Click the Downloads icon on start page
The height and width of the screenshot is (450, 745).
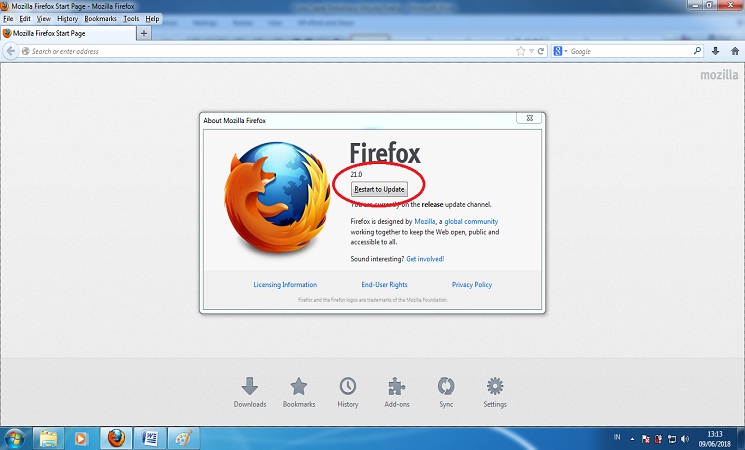tap(250, 386)
